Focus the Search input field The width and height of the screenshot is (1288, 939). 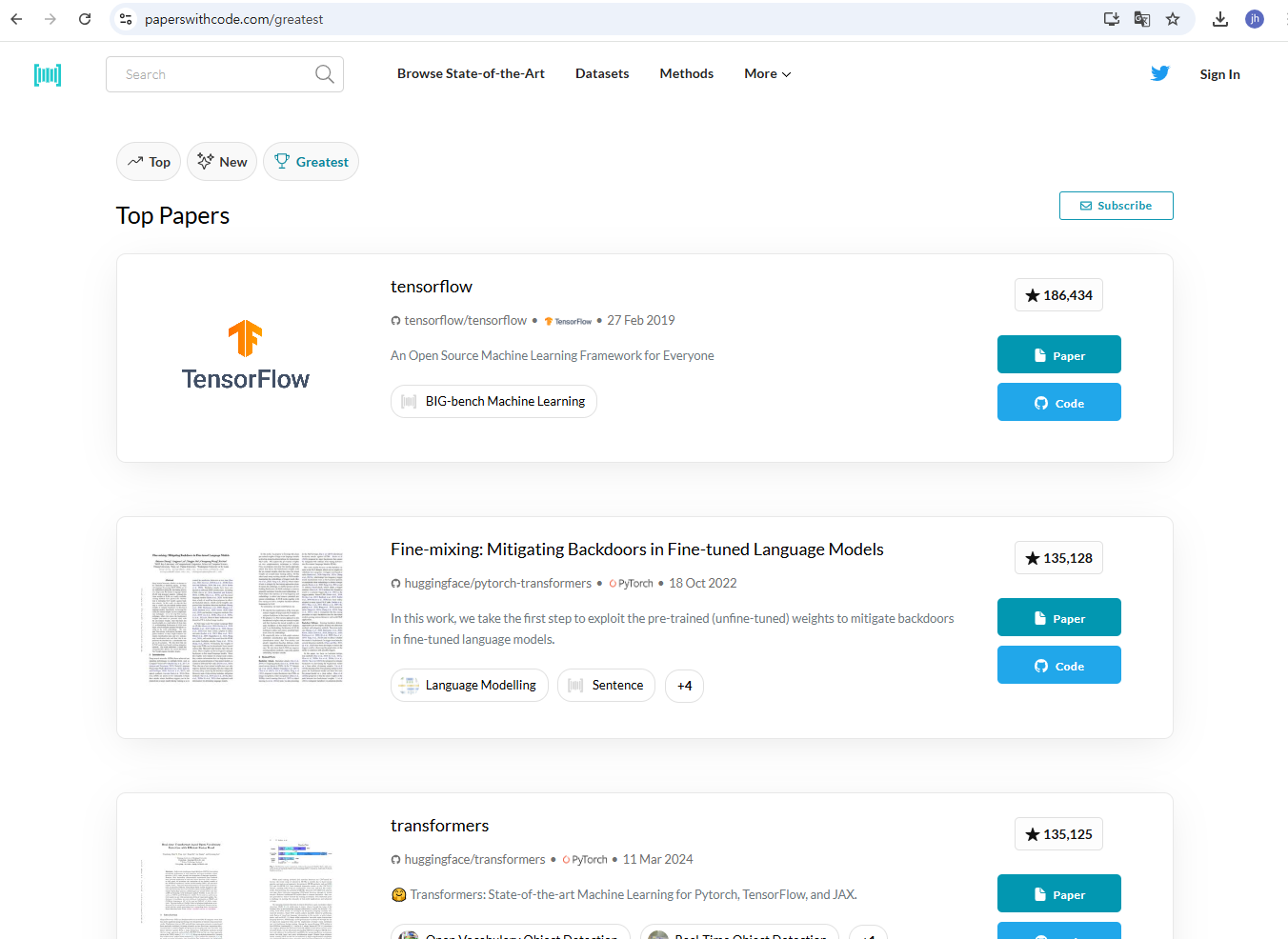click(225, 74)
